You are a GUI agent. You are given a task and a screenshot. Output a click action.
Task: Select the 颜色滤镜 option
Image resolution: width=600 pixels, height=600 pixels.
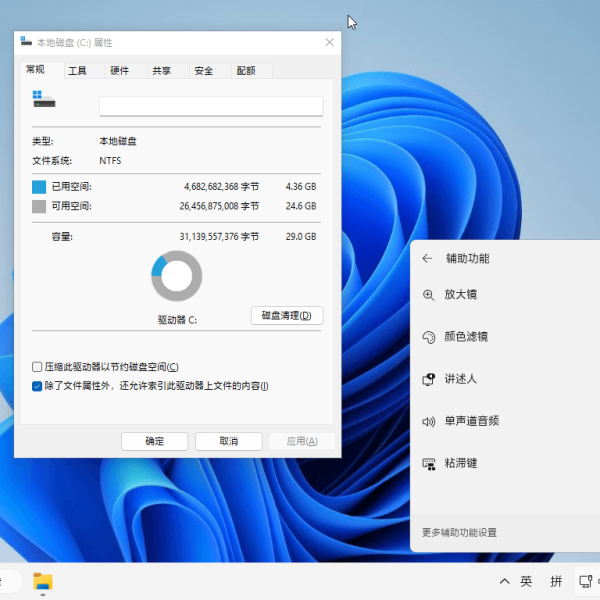(x=466, y=337)
